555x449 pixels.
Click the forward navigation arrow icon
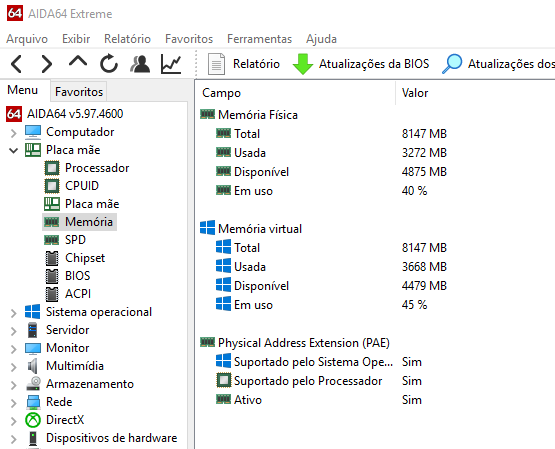coord(46,64)
